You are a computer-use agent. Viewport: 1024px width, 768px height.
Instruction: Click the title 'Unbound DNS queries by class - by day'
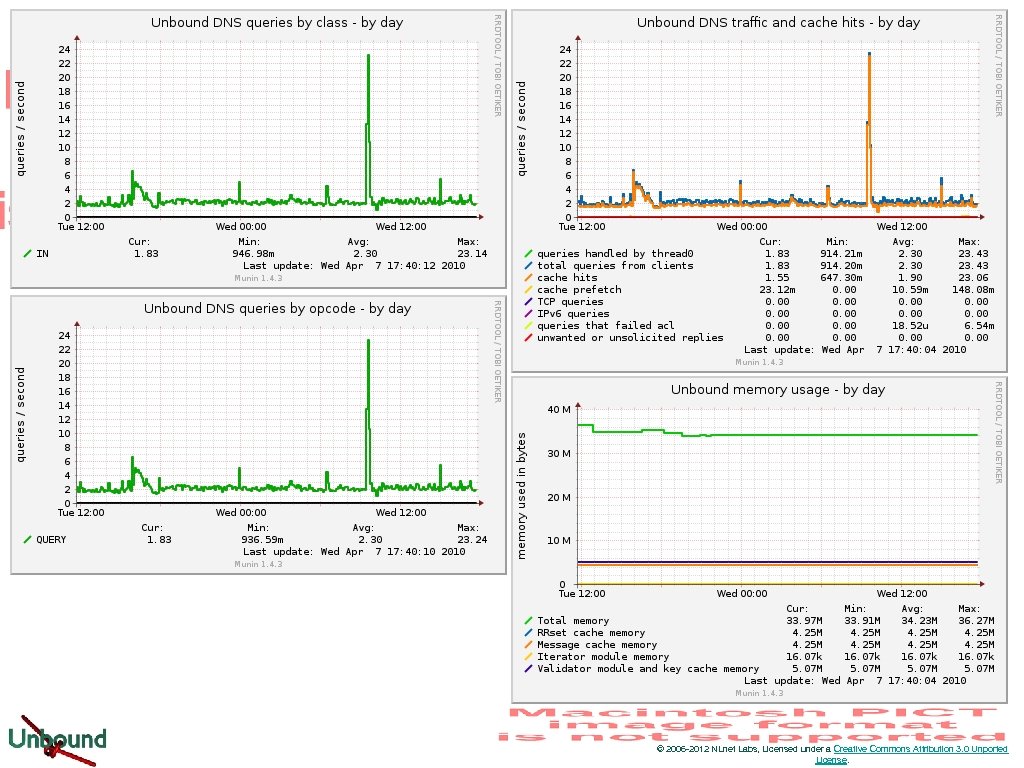coord(277,23)
